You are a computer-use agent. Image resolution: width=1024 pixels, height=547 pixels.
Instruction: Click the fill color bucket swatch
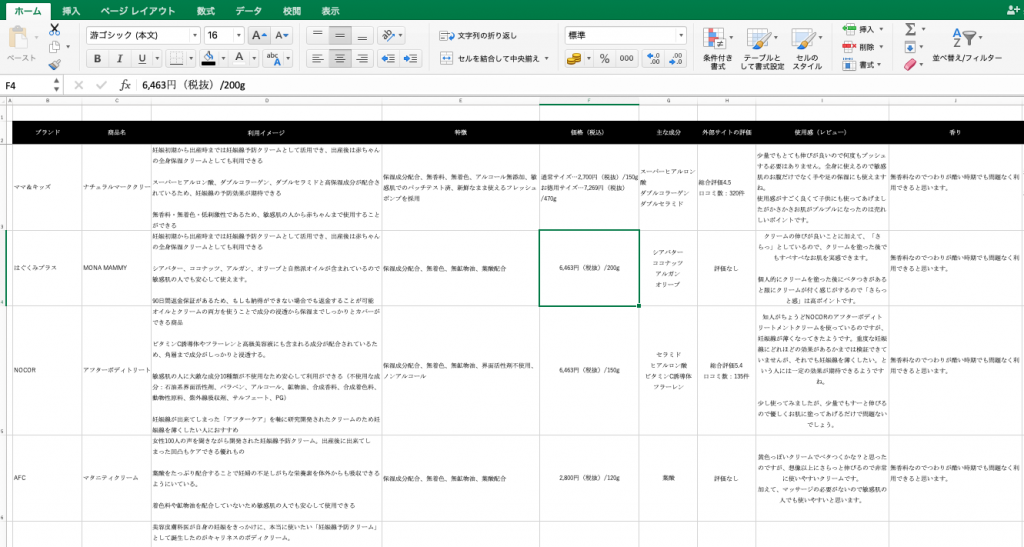point(208,59)
